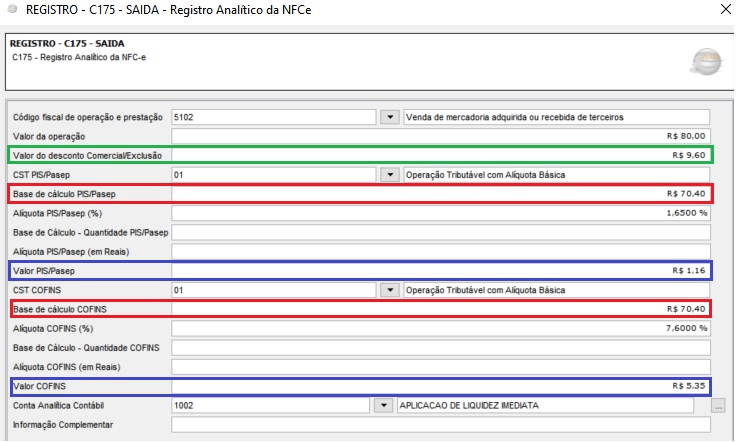Image resolution: width=737 pixels, height=442 pixels.
Task: Click the Valor do desconto Comercial/Exclusão field
Action: coord(441,155)
